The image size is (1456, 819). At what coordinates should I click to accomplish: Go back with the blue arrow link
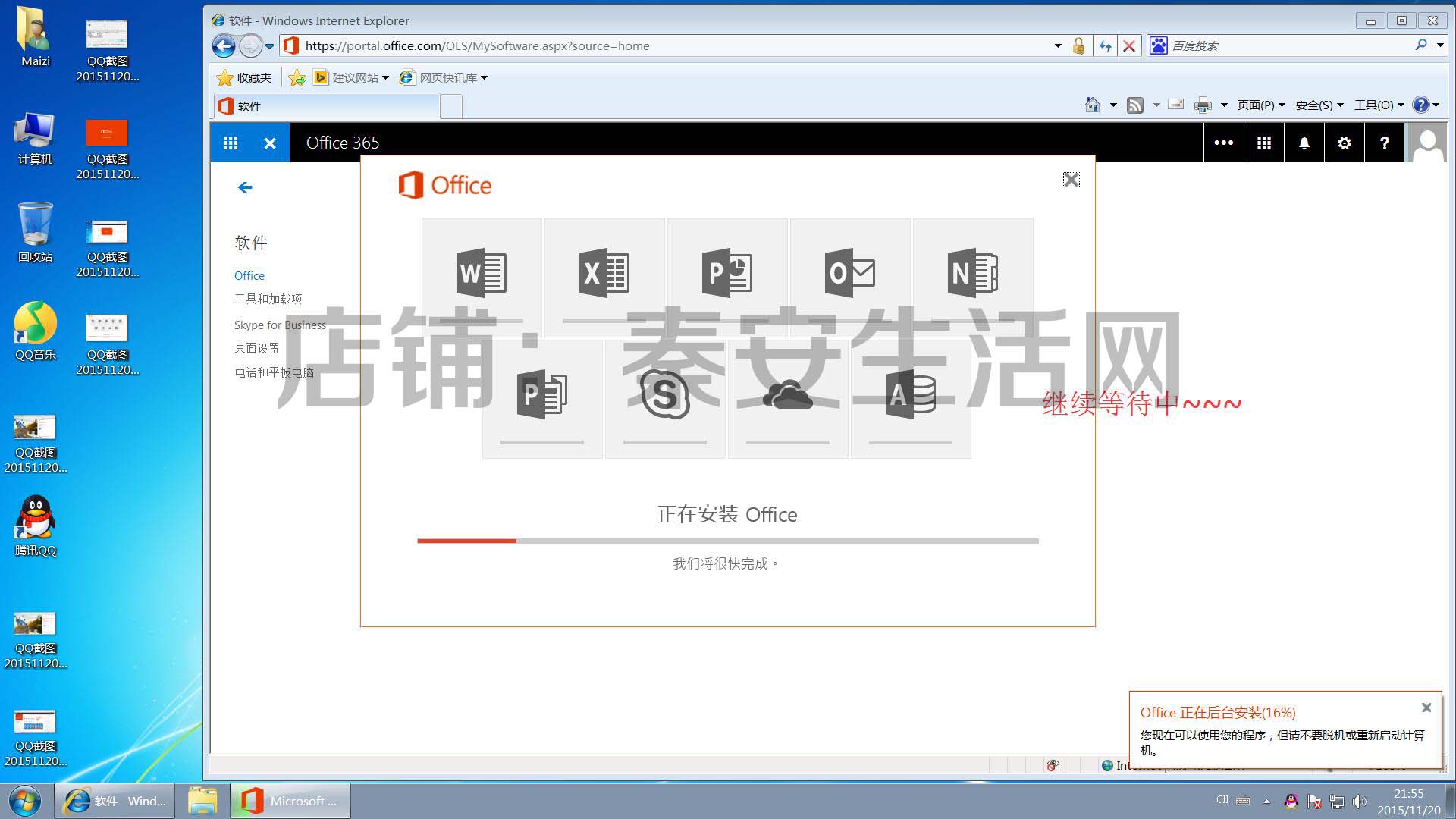pos(245,187)
